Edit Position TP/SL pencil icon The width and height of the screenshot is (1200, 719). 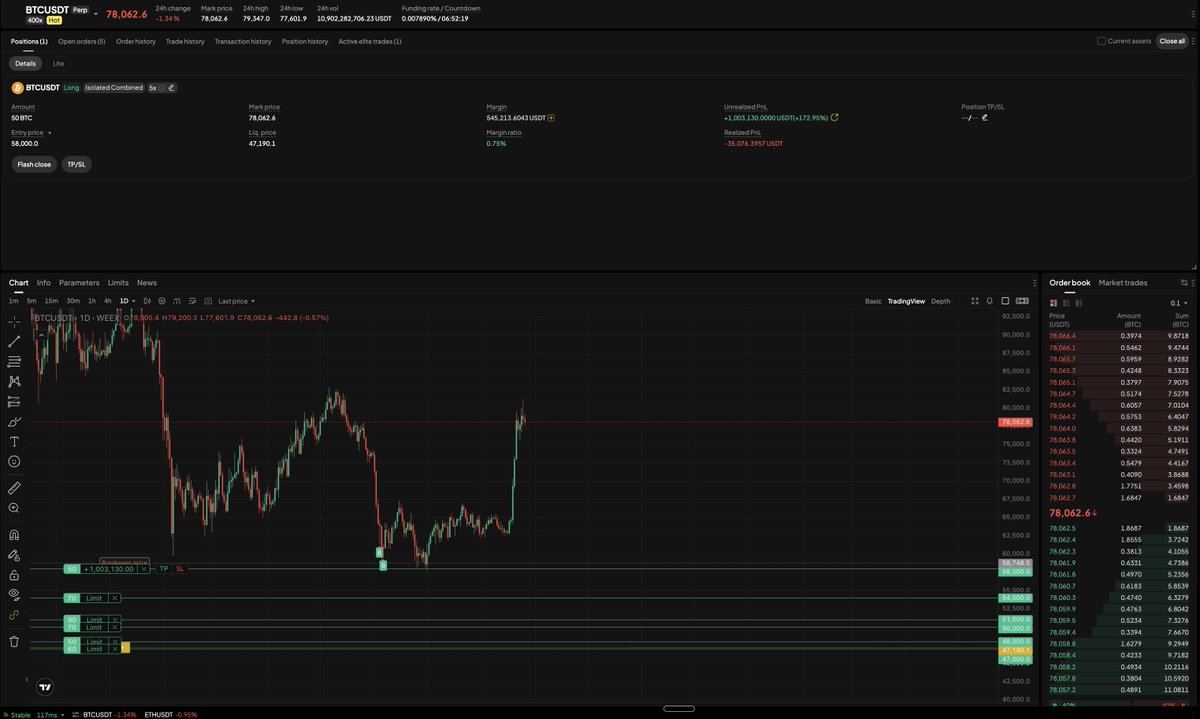[x=985, y=117]
